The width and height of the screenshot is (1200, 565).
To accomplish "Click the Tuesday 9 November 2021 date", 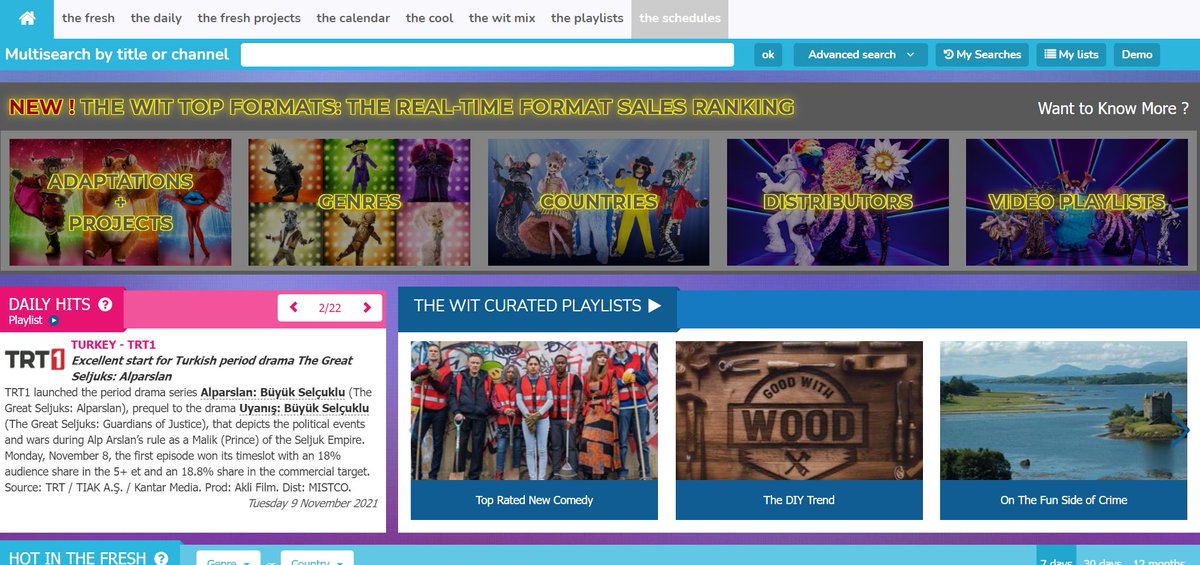I will click(312, 503).
